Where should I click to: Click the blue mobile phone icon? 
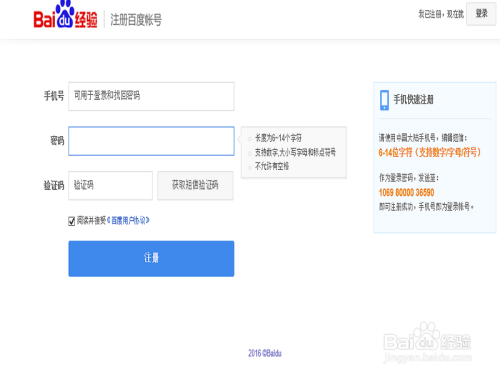click(384, 100)
